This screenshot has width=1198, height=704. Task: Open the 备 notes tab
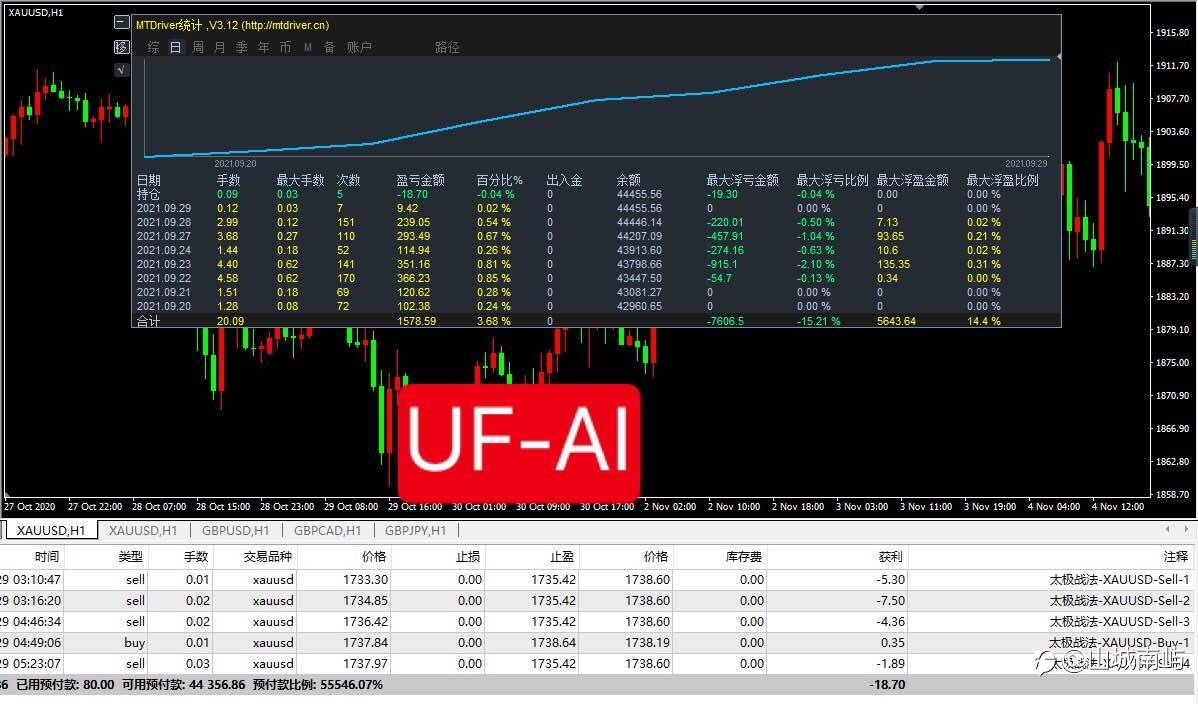pyautogui.click(x=329, y=47)
